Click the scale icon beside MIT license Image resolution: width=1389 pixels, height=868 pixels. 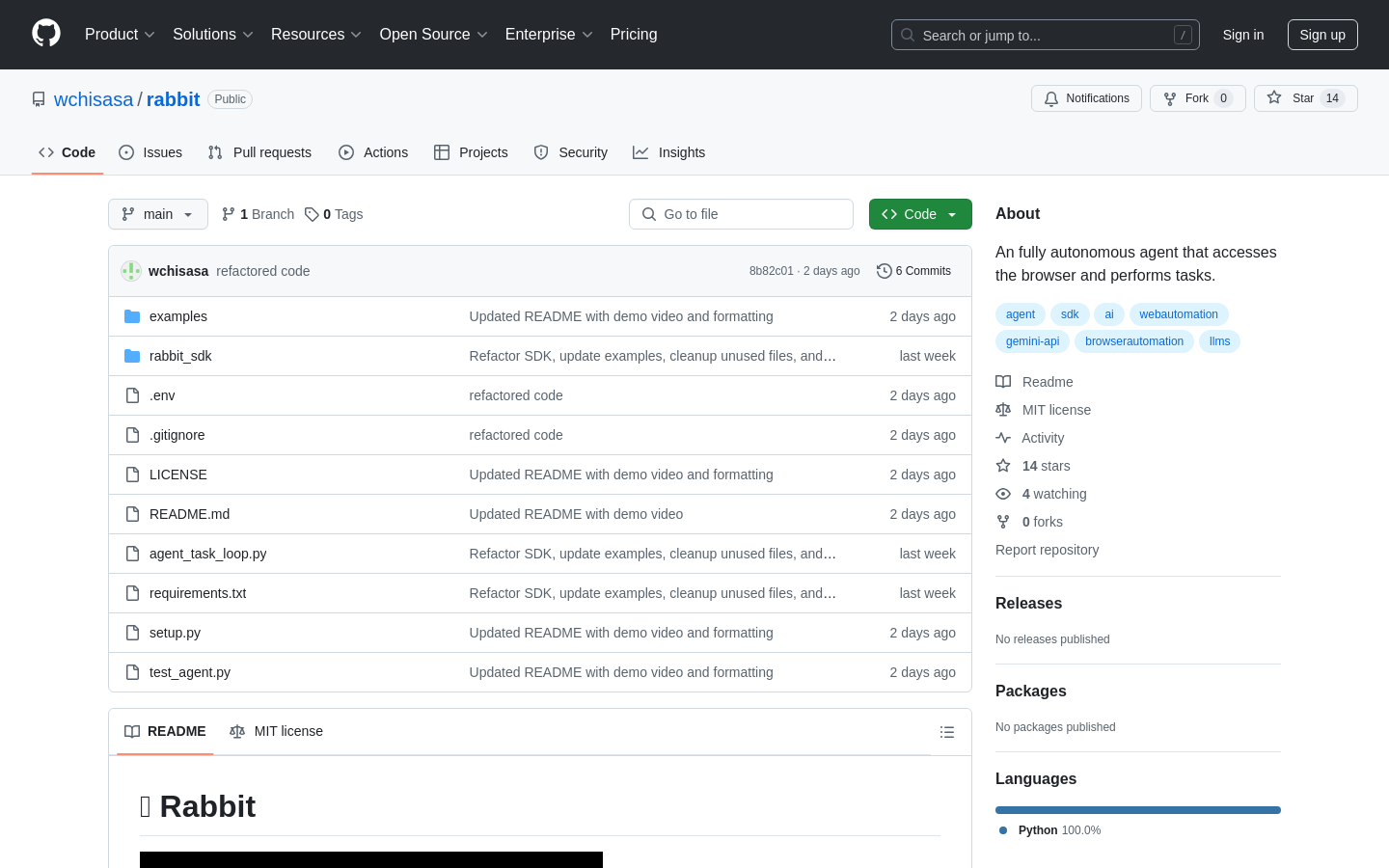[x=1003, y=410]
